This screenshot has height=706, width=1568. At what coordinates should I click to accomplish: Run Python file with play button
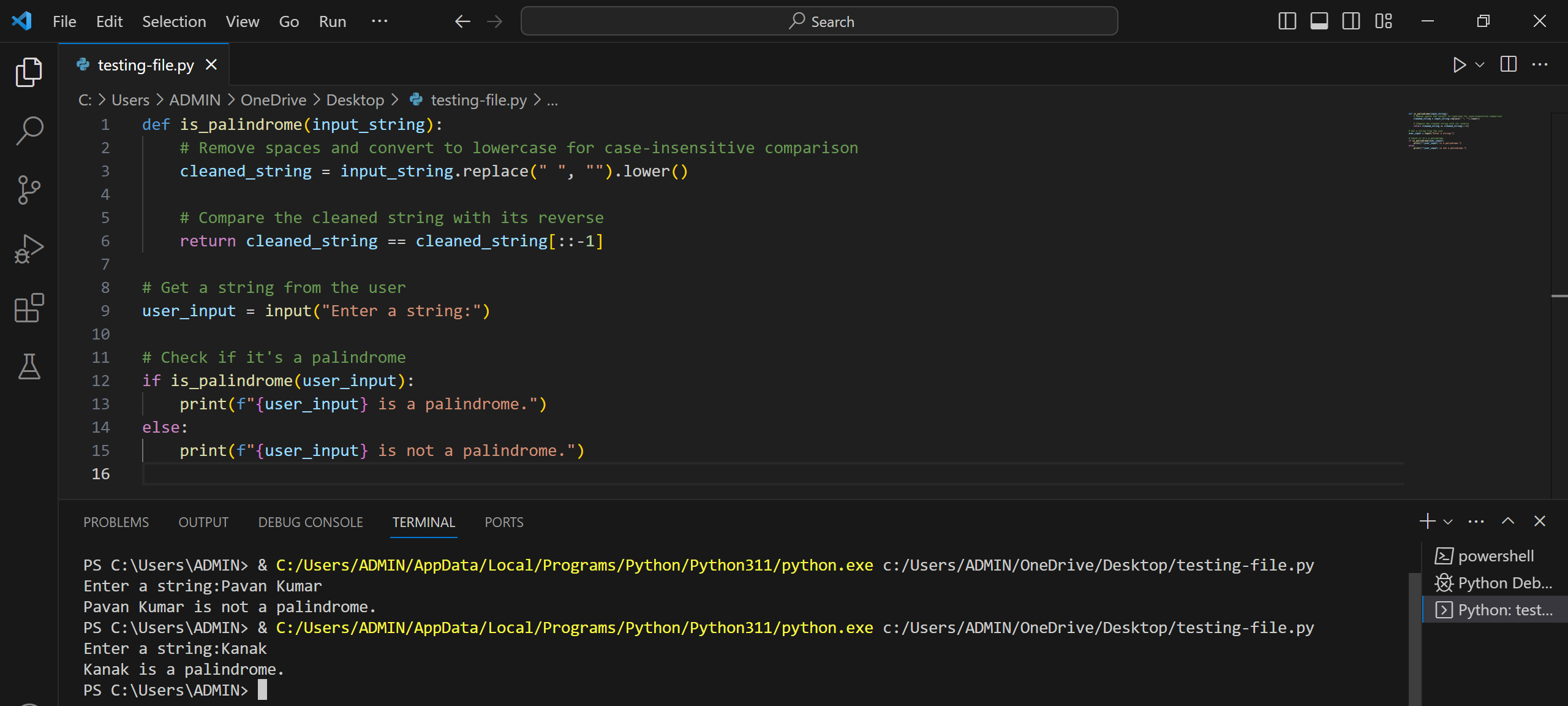1459,64
